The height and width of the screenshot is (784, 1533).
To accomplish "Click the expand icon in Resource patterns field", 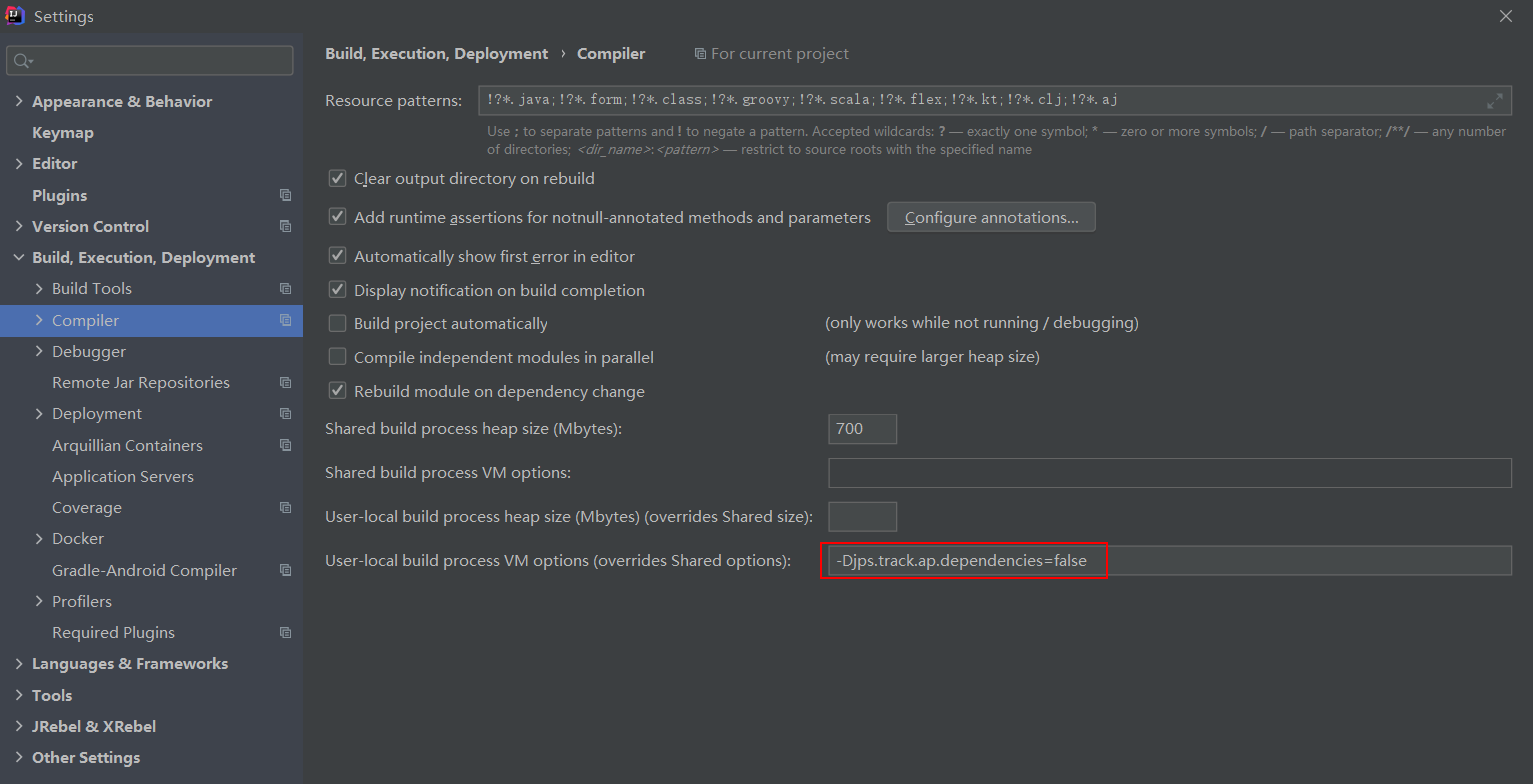I will coord(1496,100).
